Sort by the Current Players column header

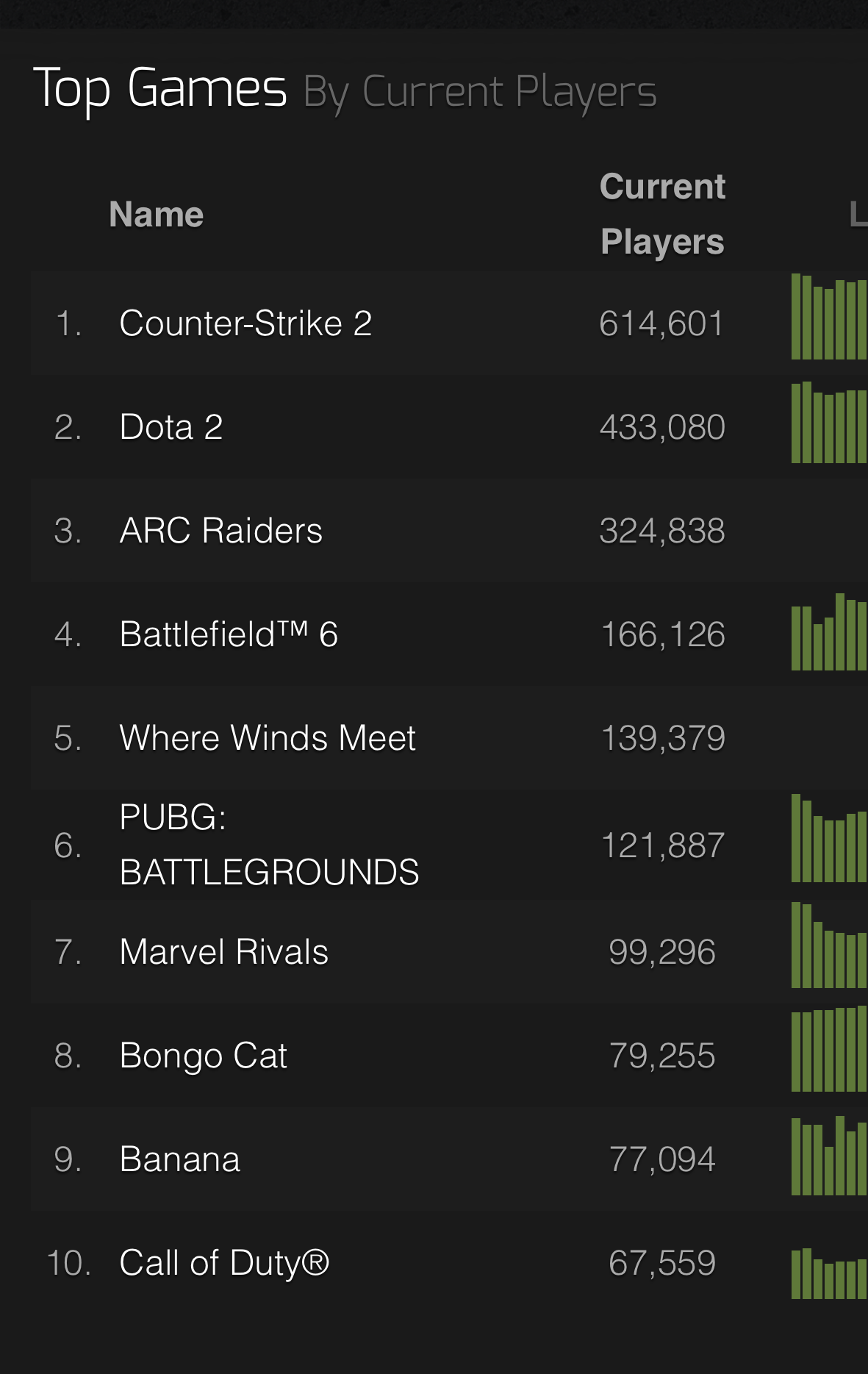tap(662, 214)
